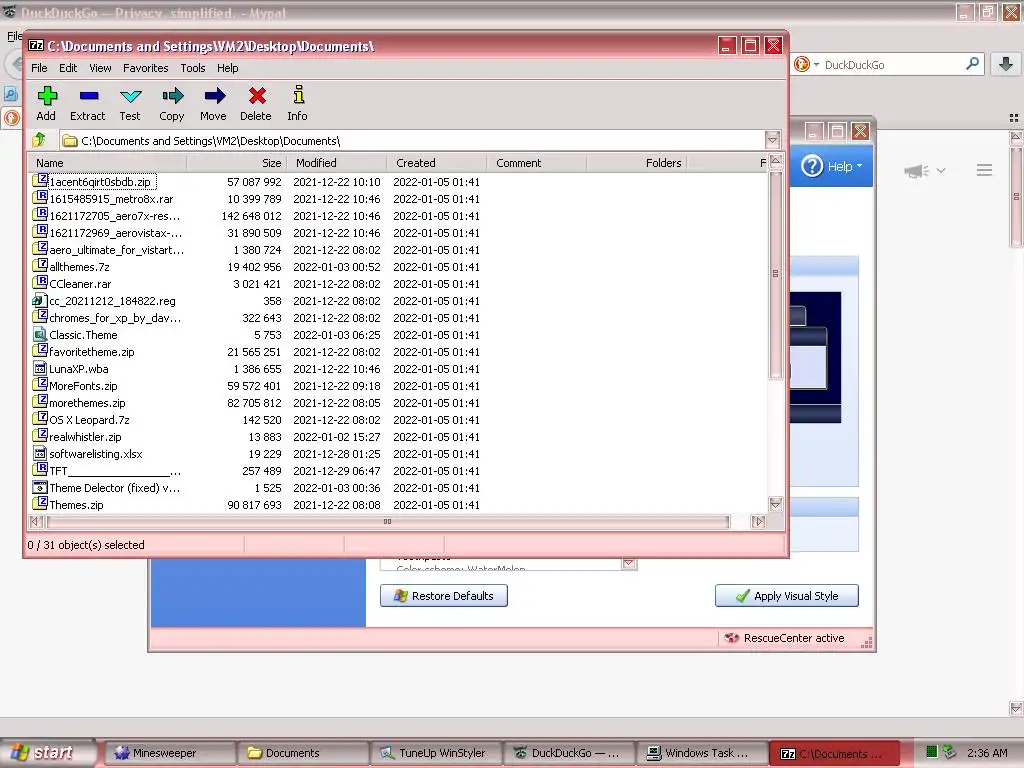This screenshot has height=768, width=1024.
Task: Click the Apply Visual Style button
Action: pyautogui.click(x=787, y=596)
